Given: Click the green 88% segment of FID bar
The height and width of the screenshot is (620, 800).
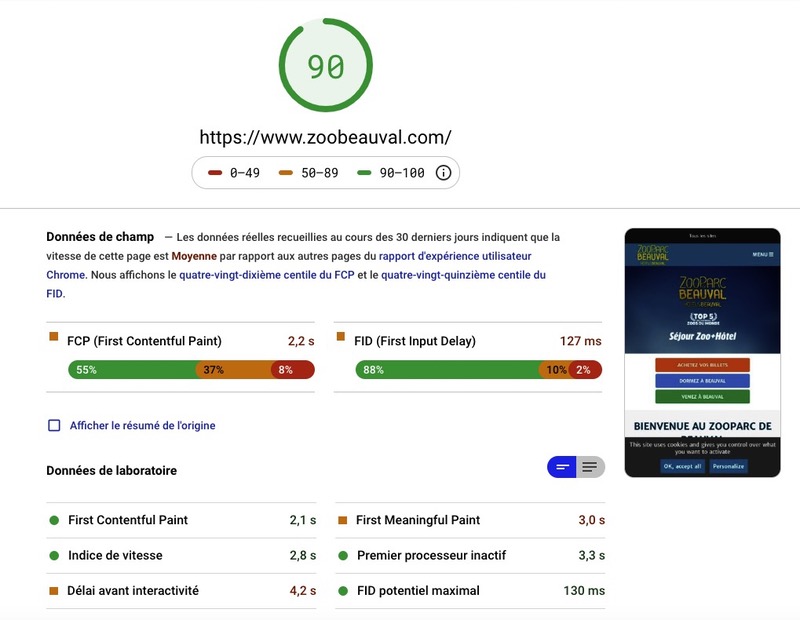Looking at the screenshot, I should (x=447, y=370).
